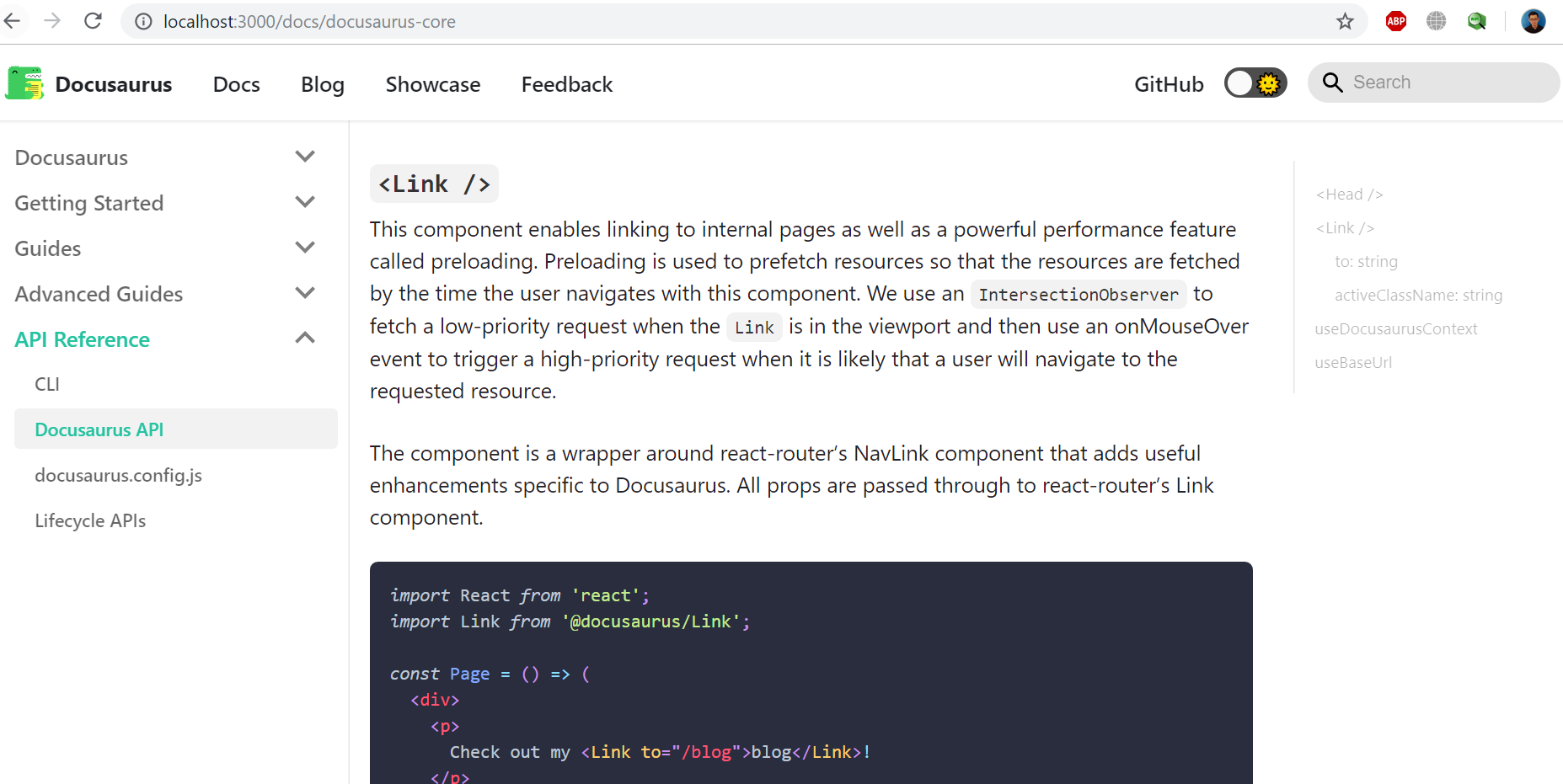
Task: Click the IntersectionObserver inline code
Action: pos(1079,294)
